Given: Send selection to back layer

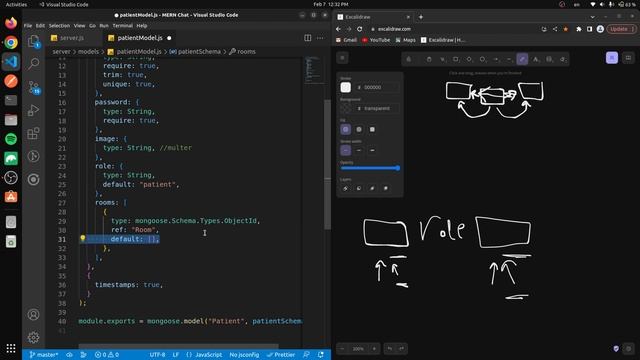Looking at the screenshot, I should pos(345,188).
